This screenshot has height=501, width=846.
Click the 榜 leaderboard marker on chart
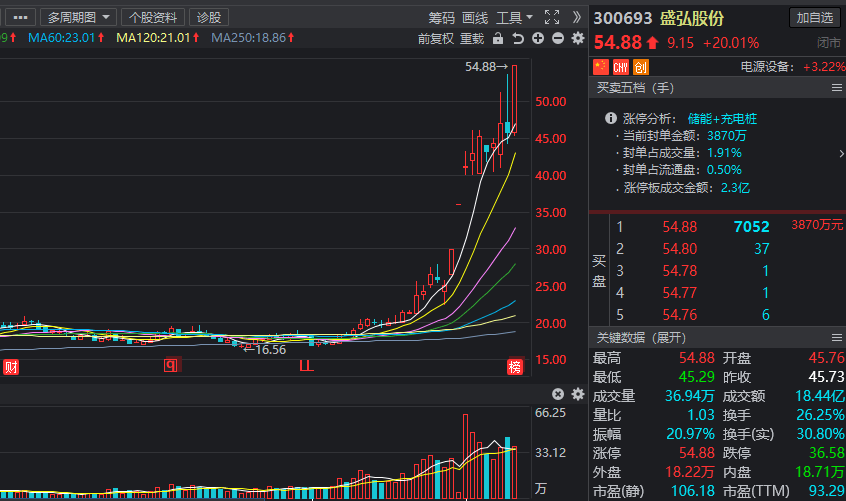(x=515, y=367)
